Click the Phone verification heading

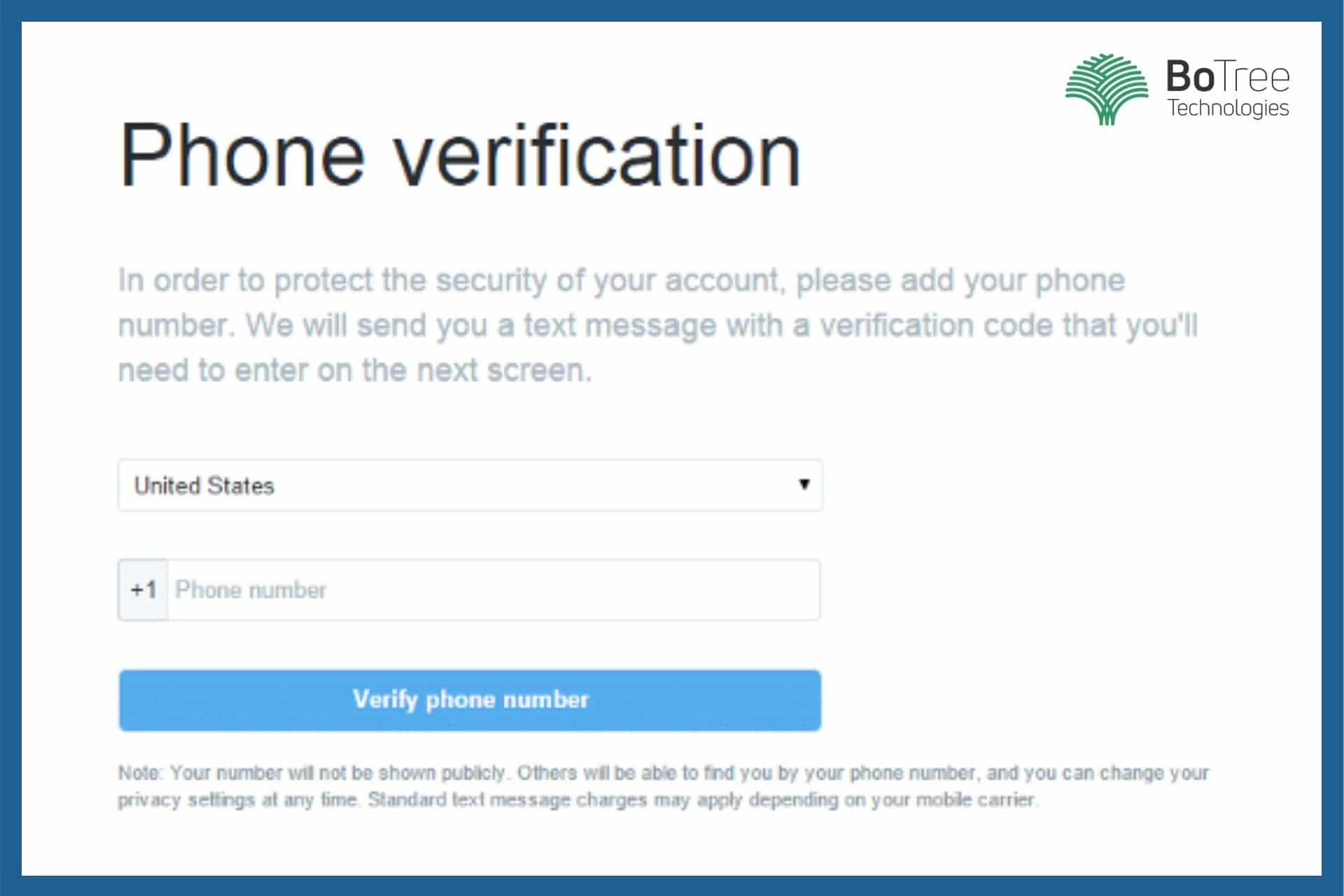460,155
